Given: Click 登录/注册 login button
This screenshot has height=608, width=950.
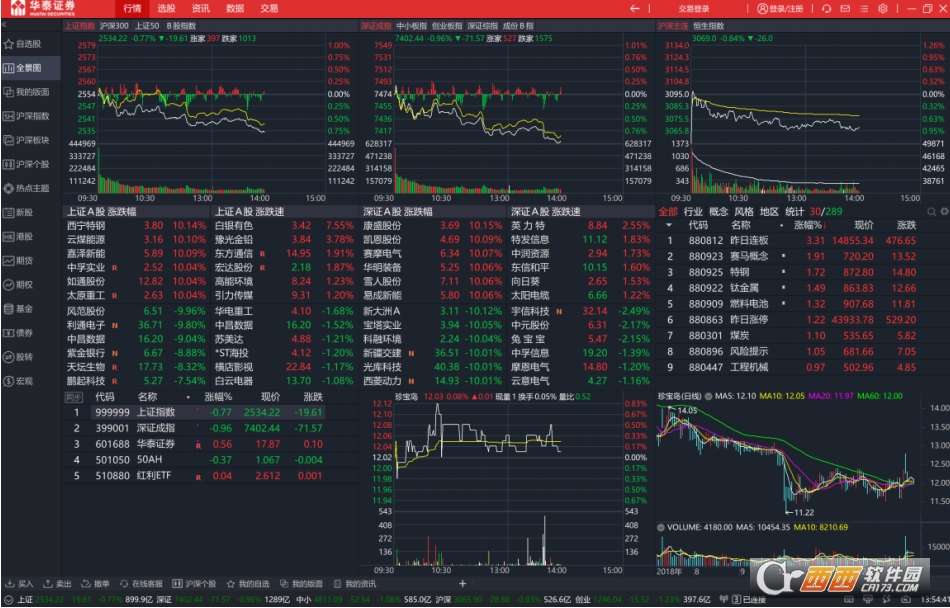Looking at the screenshot, I should point(780,8).
